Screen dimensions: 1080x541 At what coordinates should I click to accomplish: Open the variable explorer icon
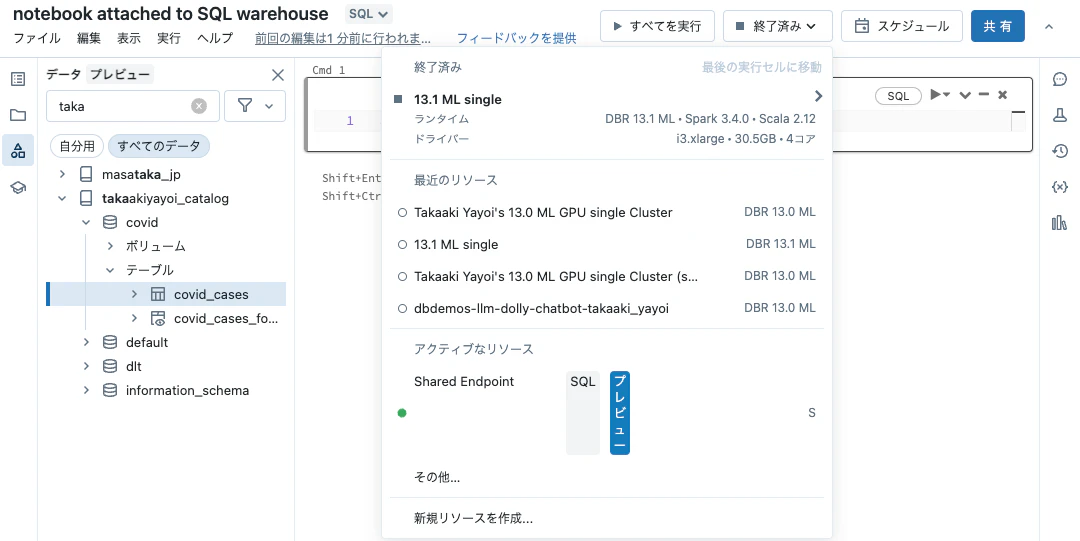[x=1060, y=187]
